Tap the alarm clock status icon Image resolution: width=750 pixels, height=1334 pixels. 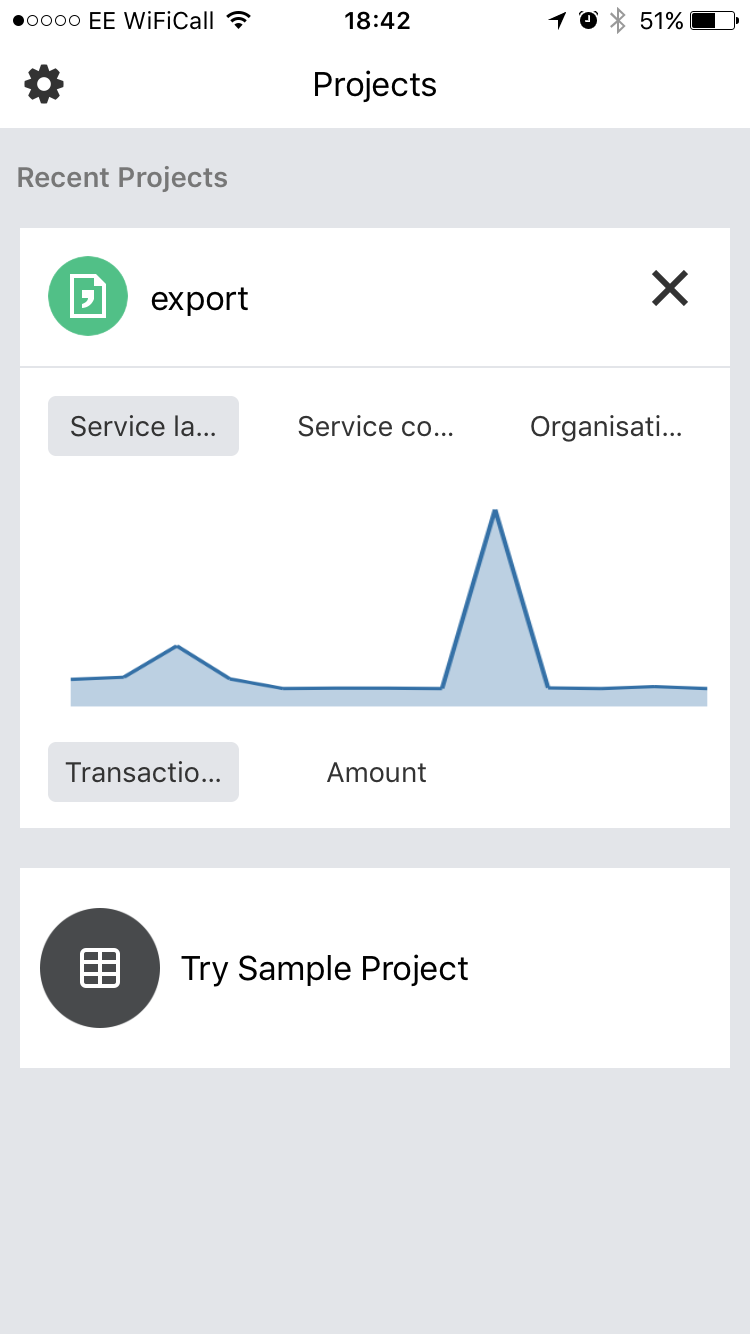tap(588, 20)
